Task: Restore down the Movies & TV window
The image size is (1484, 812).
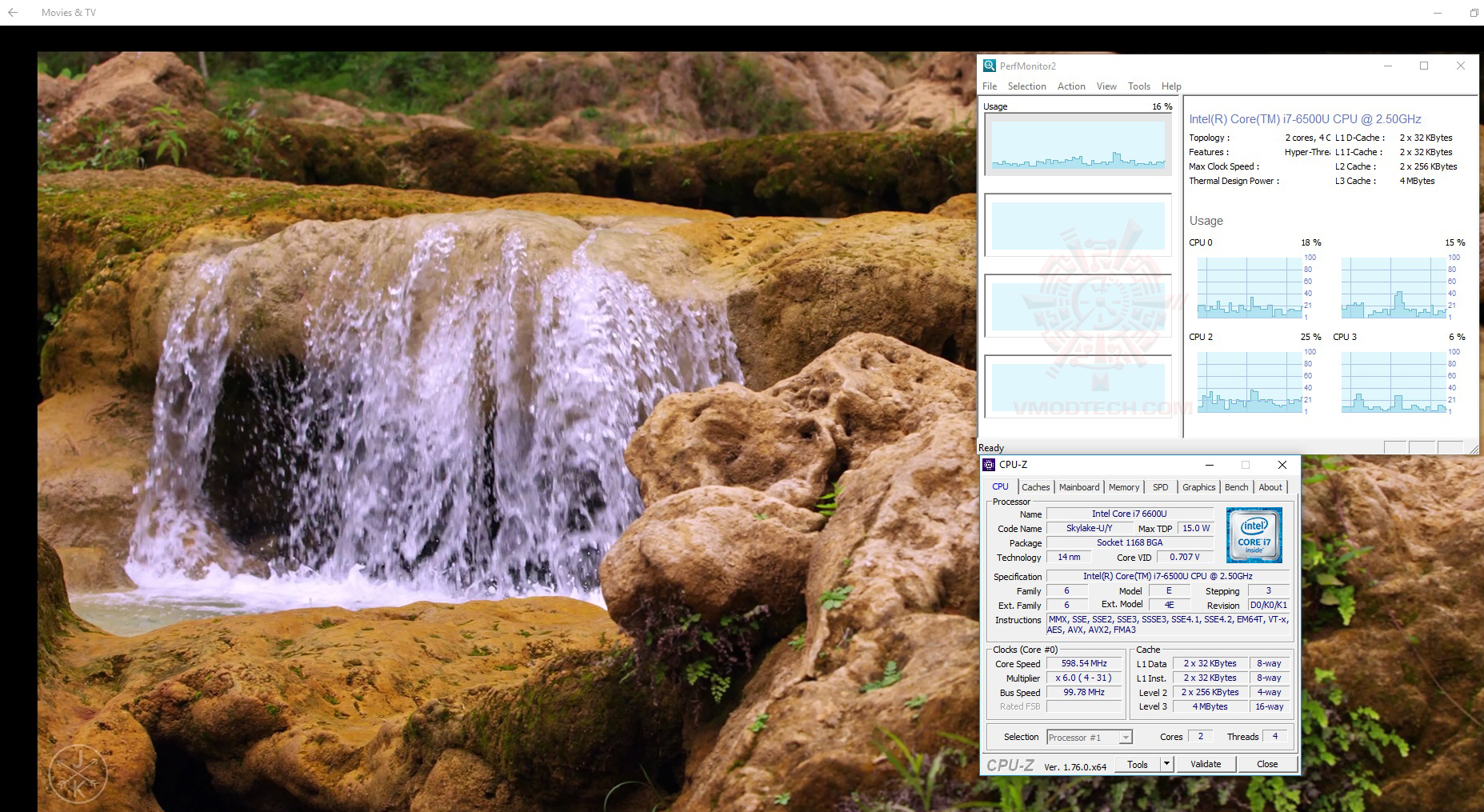Action: [1474, 13]
